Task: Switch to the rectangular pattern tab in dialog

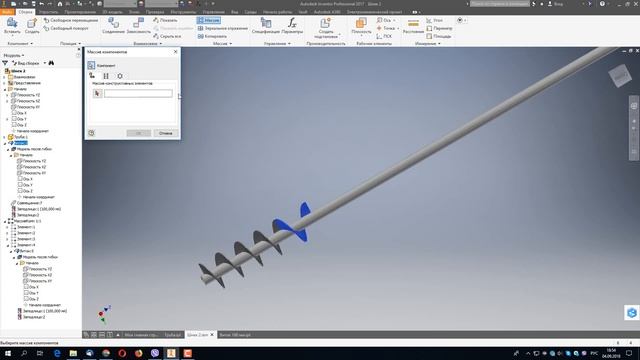Action: (x=106, y=76)
